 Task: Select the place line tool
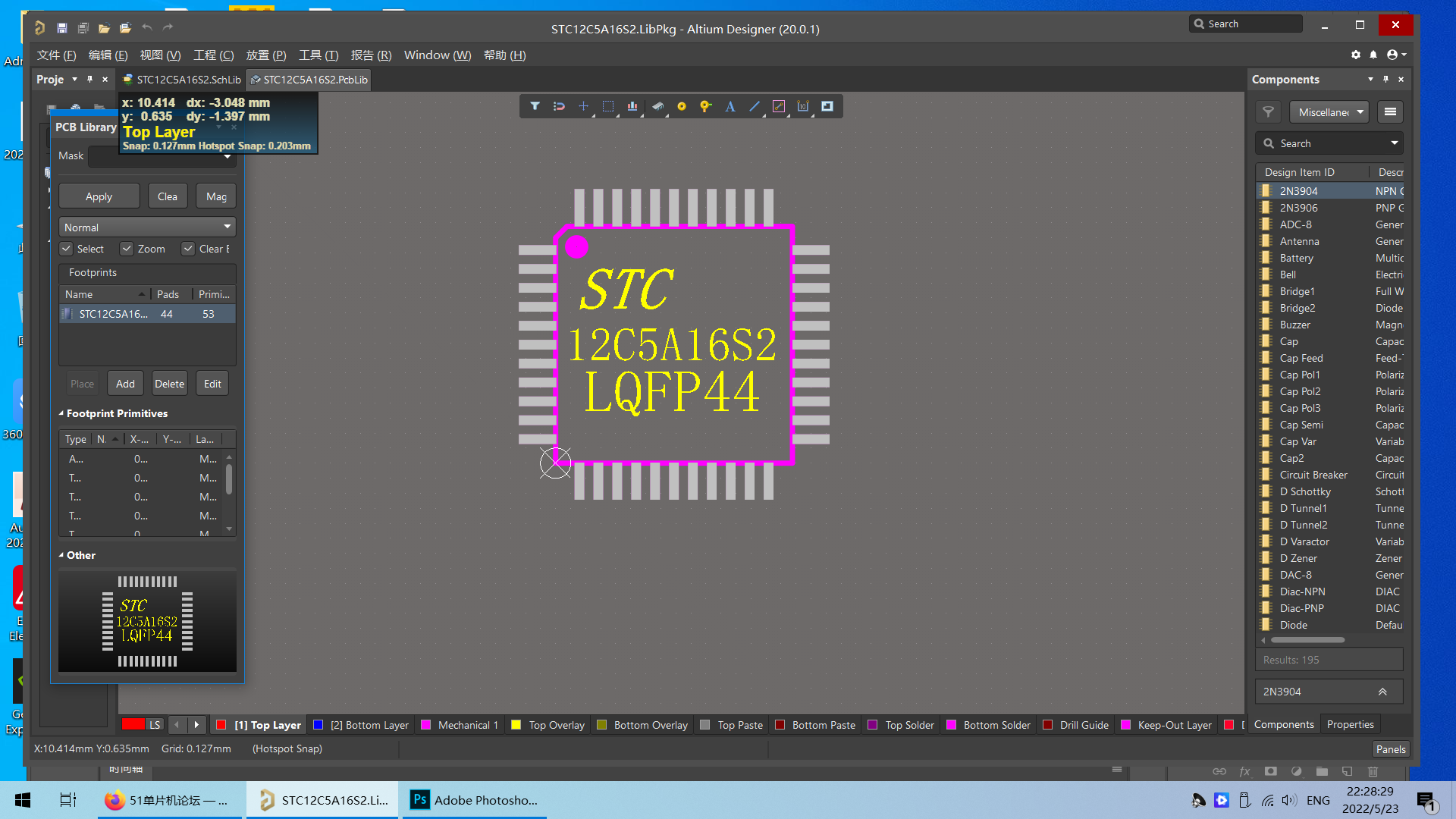(x=755, y=106)
